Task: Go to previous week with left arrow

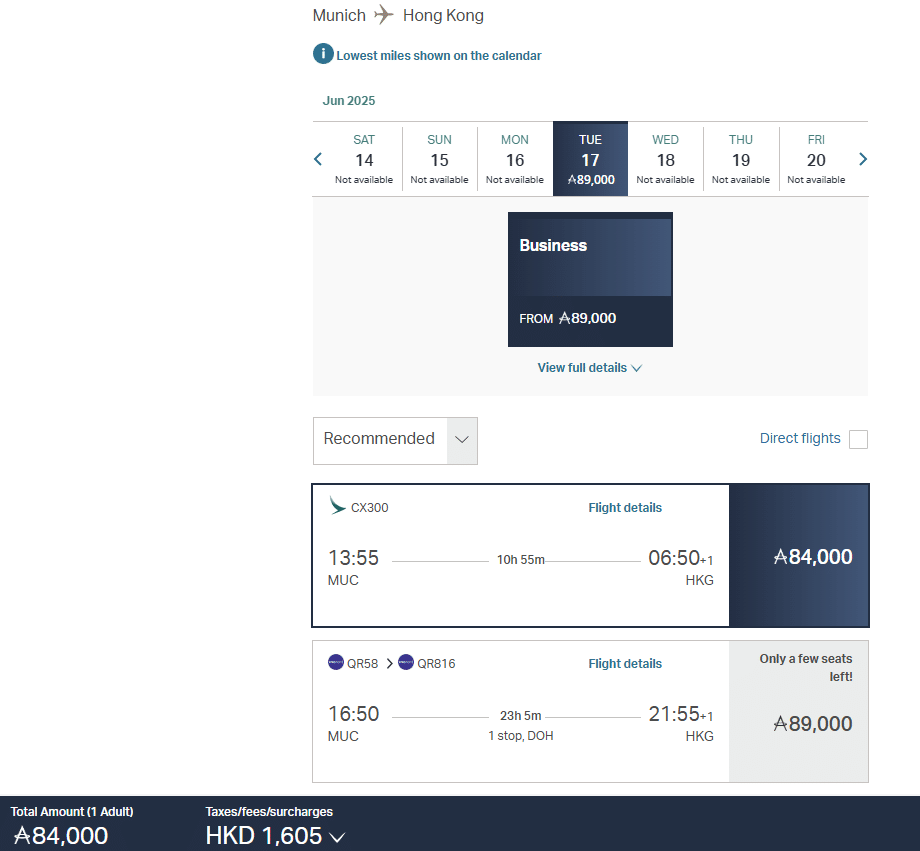Action: pos(319,159)
